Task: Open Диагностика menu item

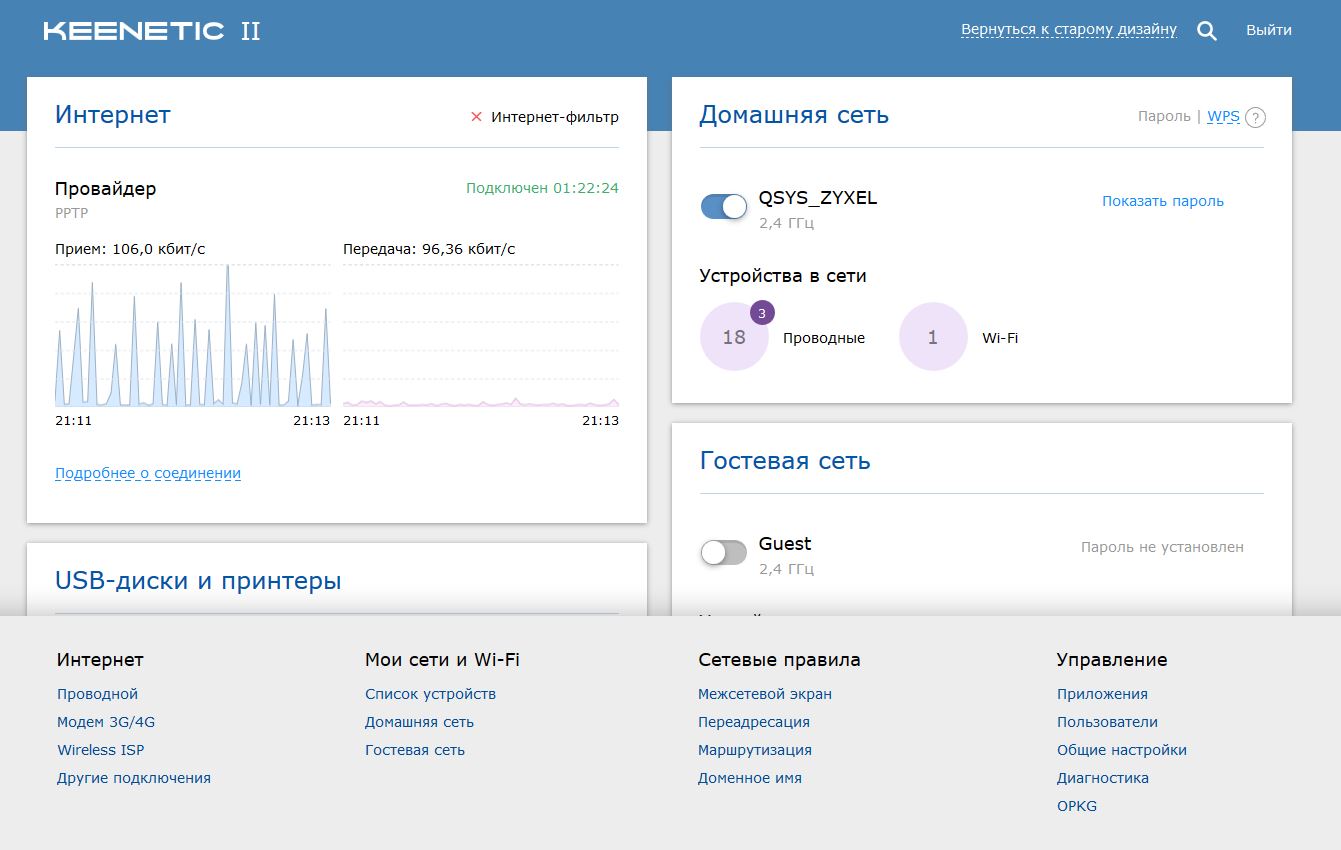Action: [1103, 778]
